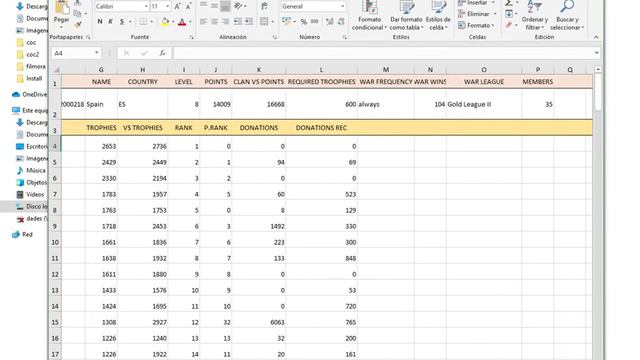This screenshot has height=360, width=640.
Task: Open the Formato cells menu
Action: tap(476, 25)
